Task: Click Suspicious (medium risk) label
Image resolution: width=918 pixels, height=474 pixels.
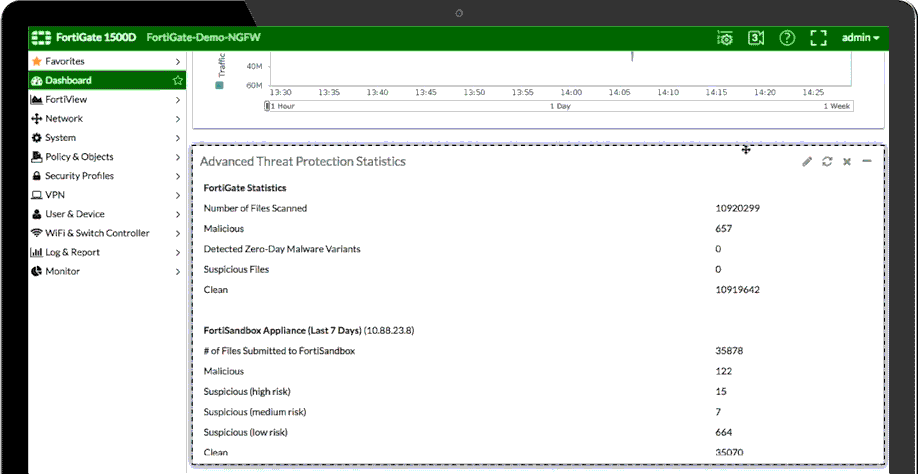Action: point(255,412)
